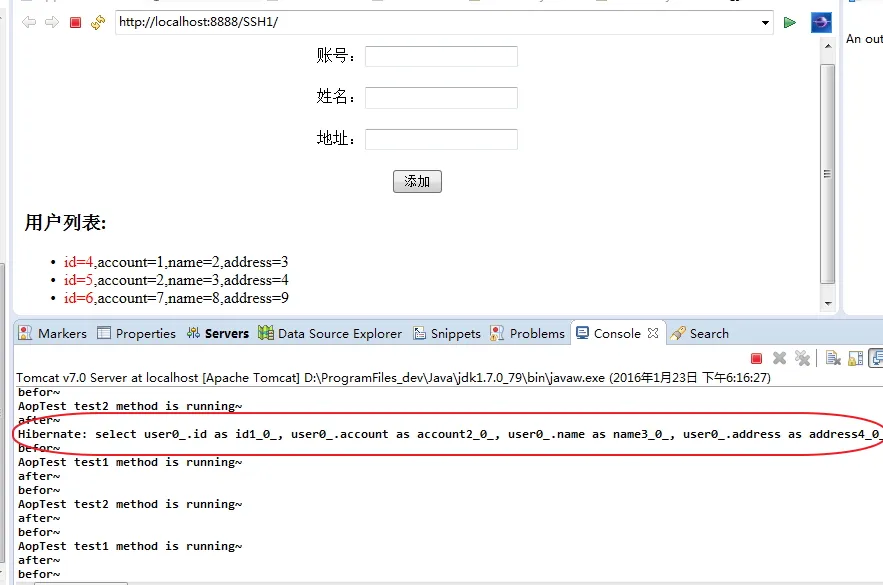This screenshot has width=883, height=585.
Task: Close the Console view tab
Action: 653,333
